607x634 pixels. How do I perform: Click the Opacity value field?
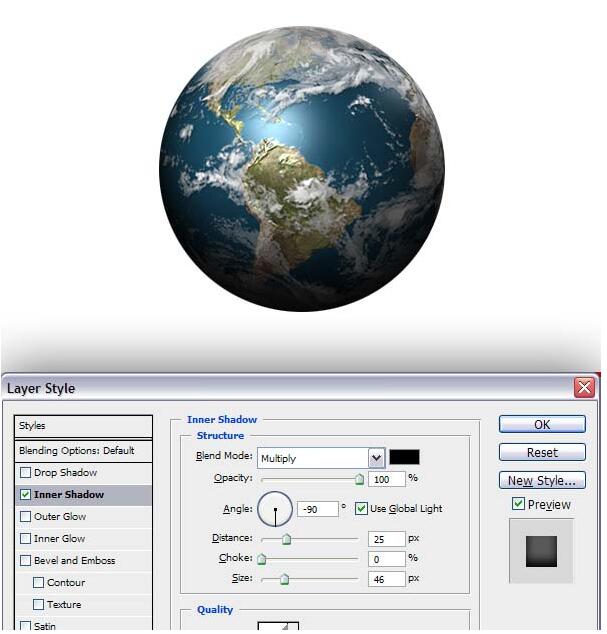click(387, 479)
